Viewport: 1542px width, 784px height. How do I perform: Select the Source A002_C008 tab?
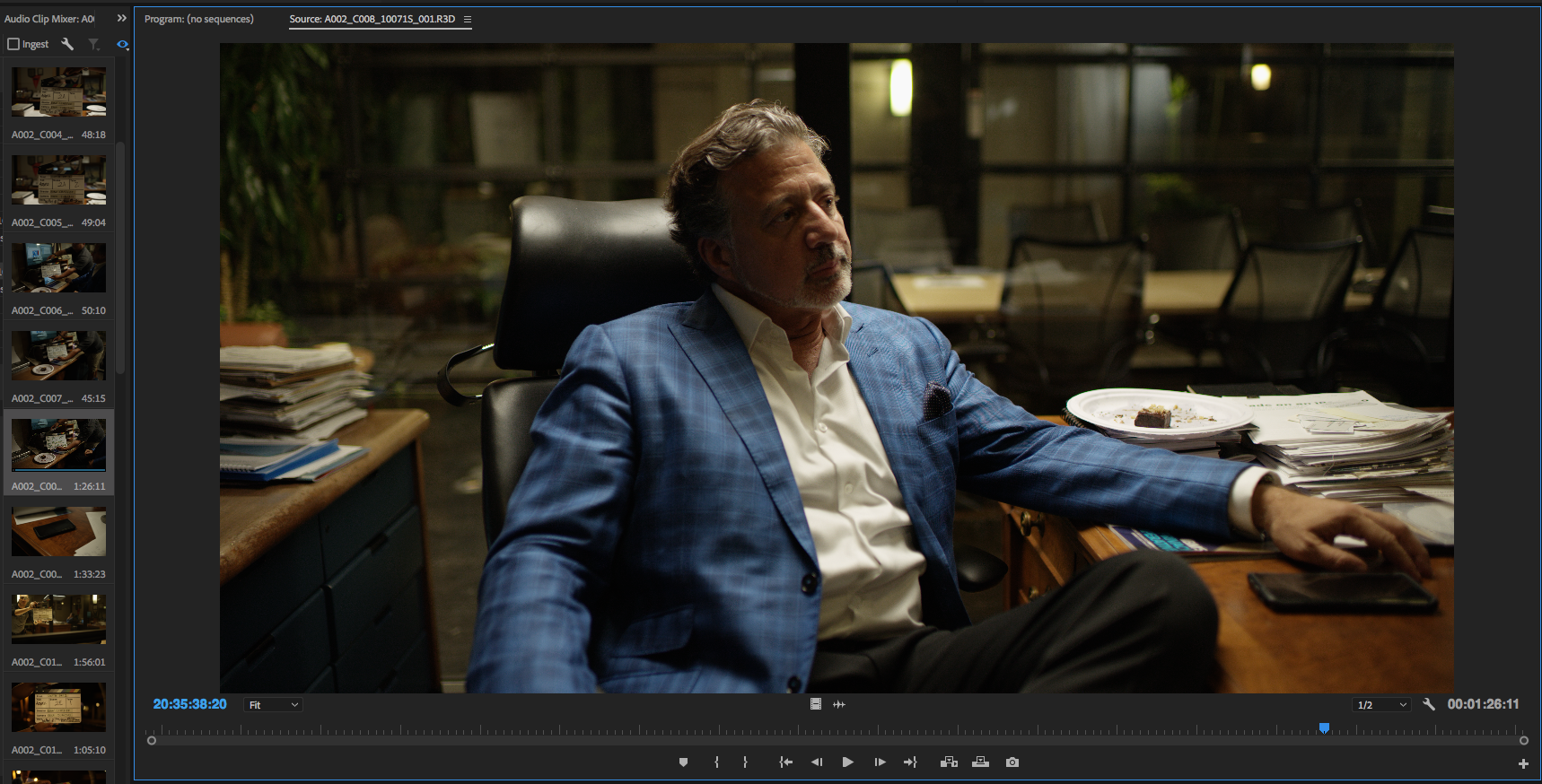pos(372,19)
